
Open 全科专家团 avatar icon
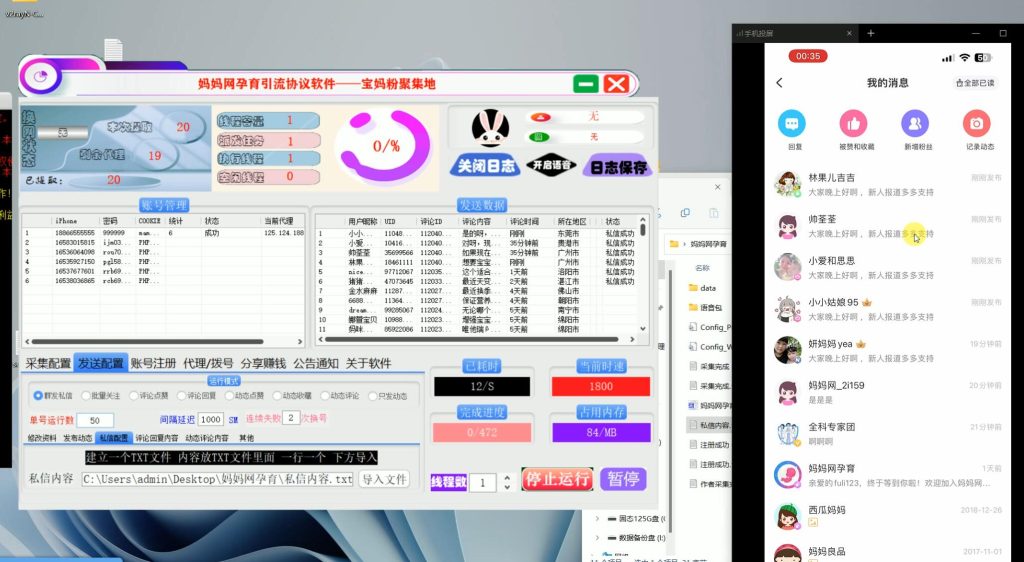788,434
